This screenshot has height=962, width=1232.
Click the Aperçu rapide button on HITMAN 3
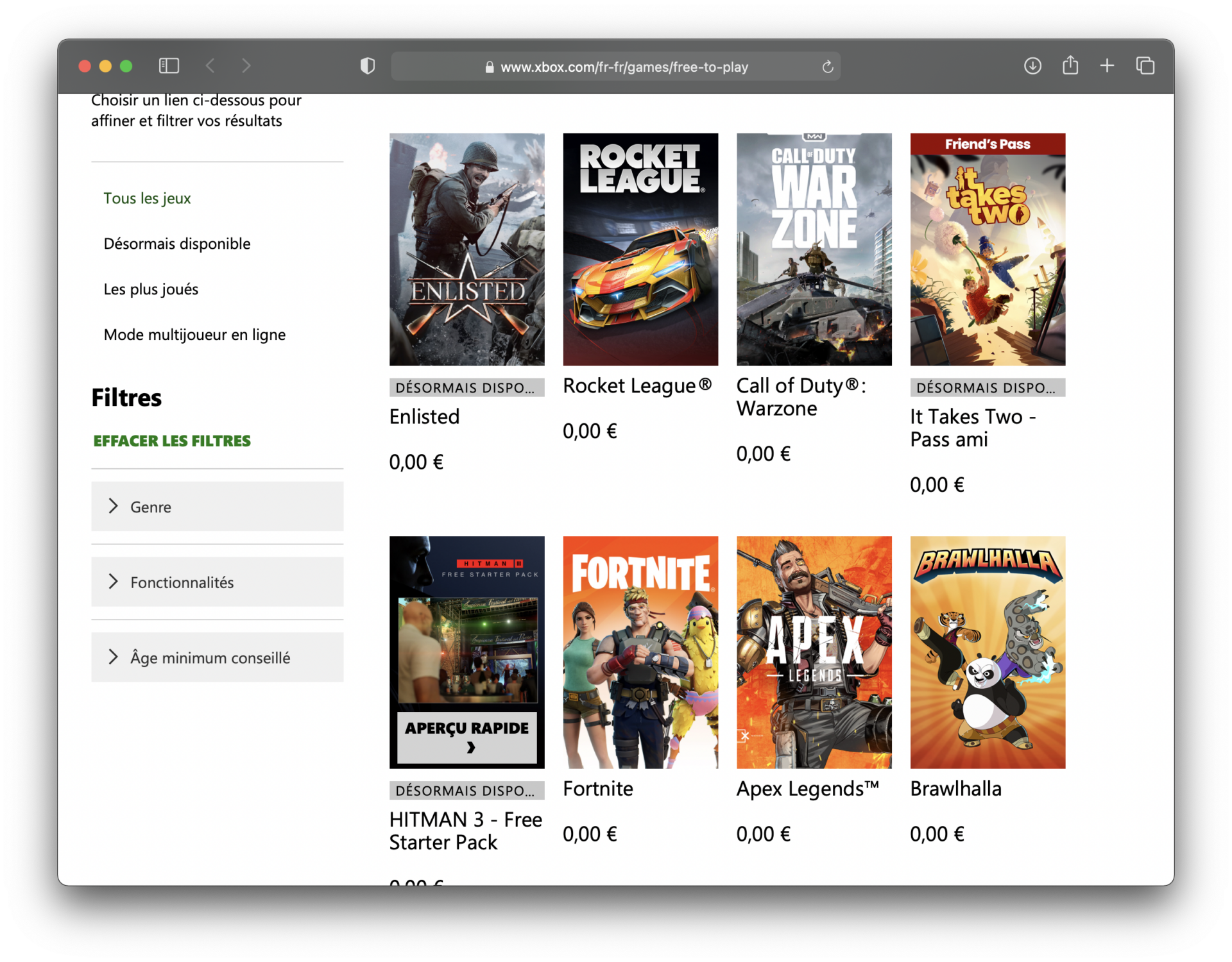467,738
